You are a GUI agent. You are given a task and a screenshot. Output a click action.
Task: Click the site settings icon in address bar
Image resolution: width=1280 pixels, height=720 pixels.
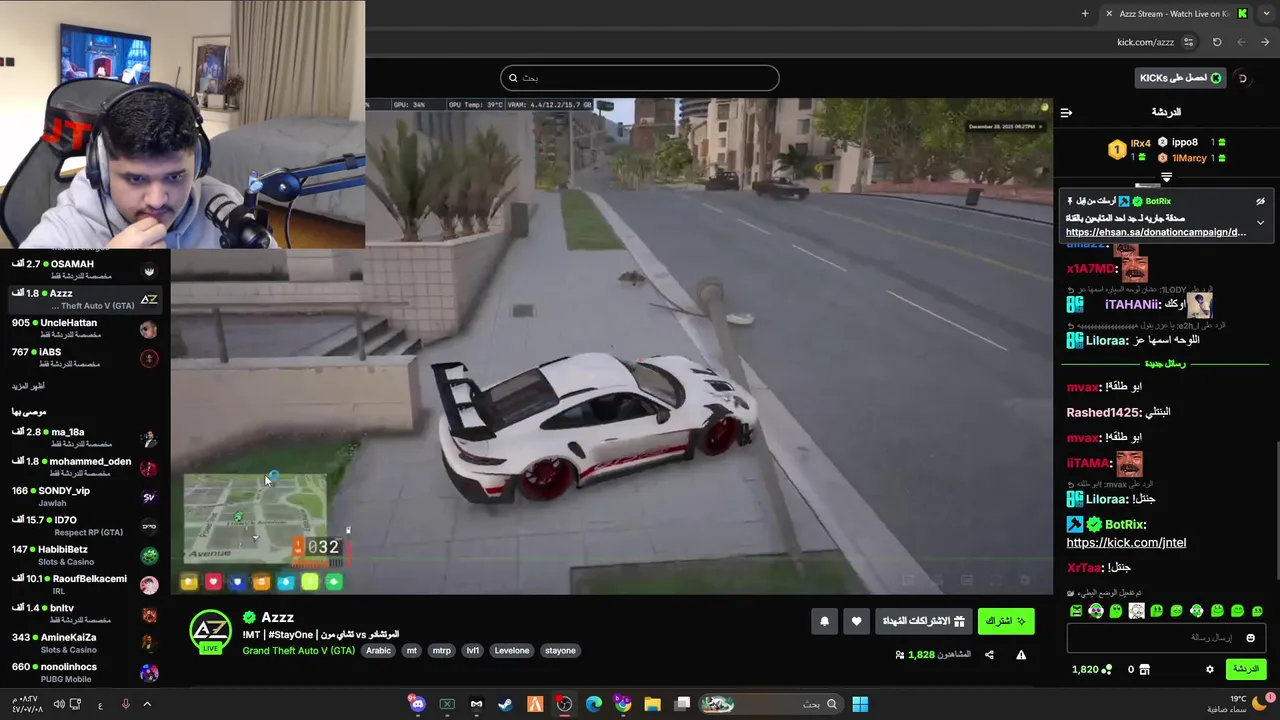[1188, 42]
